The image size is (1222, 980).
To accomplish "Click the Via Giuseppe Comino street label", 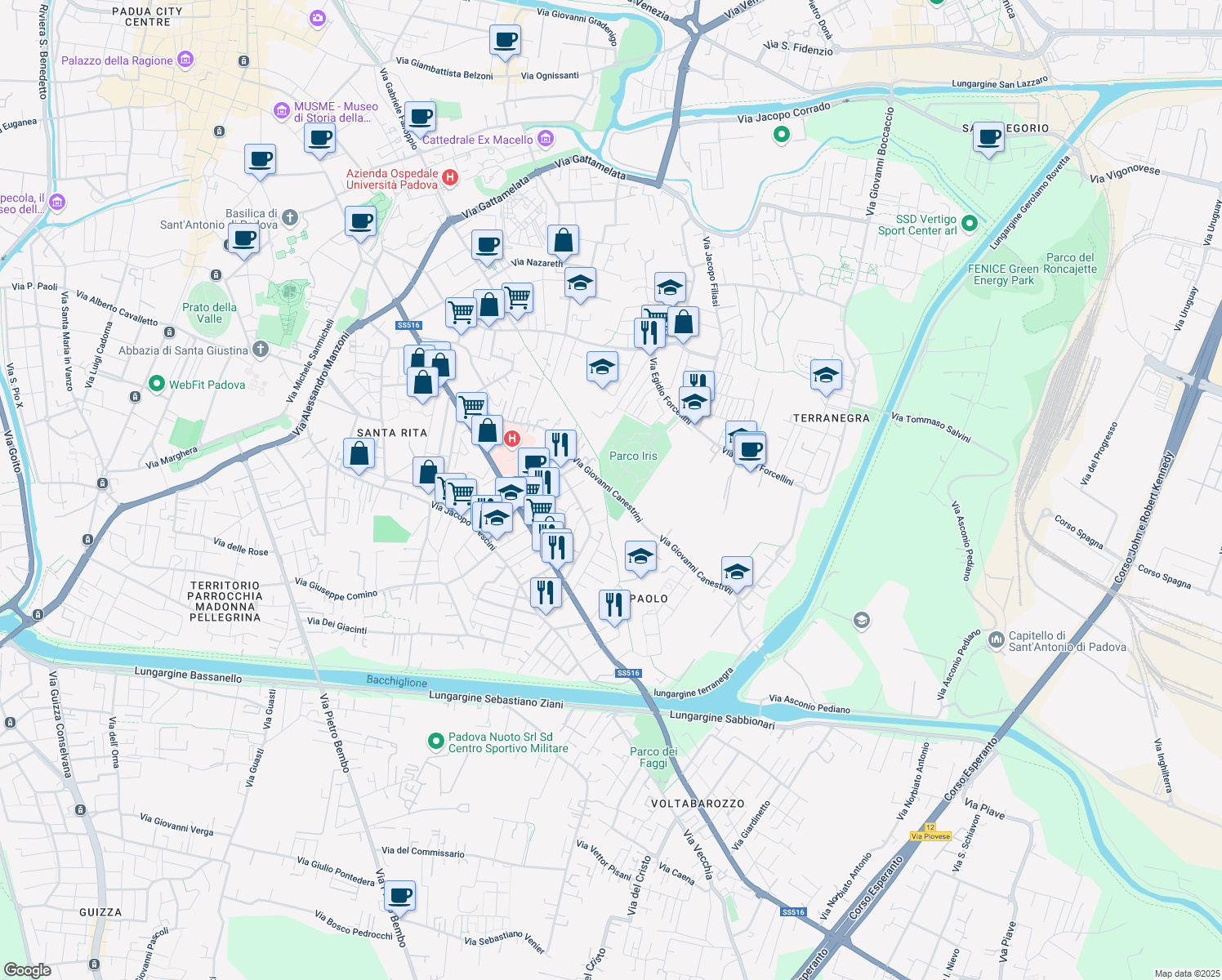I will pos(337,589).
